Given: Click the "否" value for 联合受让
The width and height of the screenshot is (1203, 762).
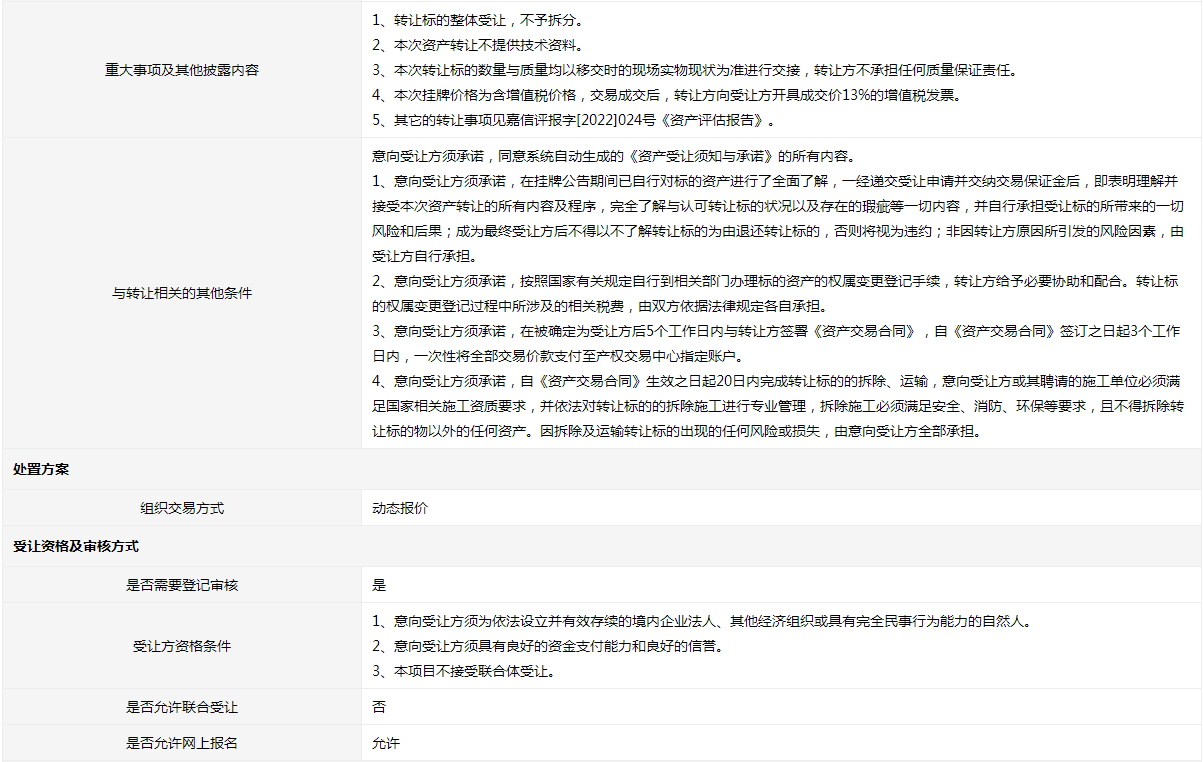Looking at the screenshot, I should tap(379, 707).
